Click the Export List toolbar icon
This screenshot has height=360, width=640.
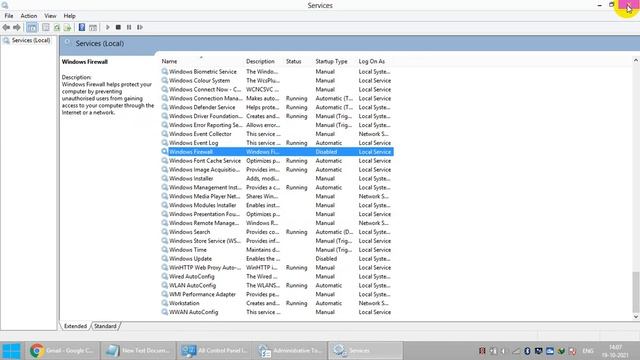point(67,27)
